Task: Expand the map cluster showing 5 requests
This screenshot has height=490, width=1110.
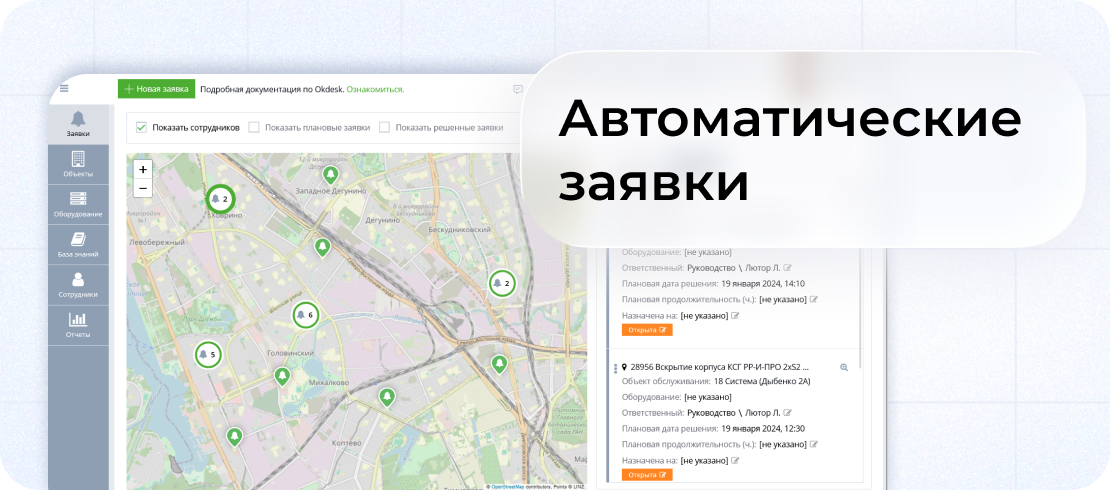Action: click(207, 354)
